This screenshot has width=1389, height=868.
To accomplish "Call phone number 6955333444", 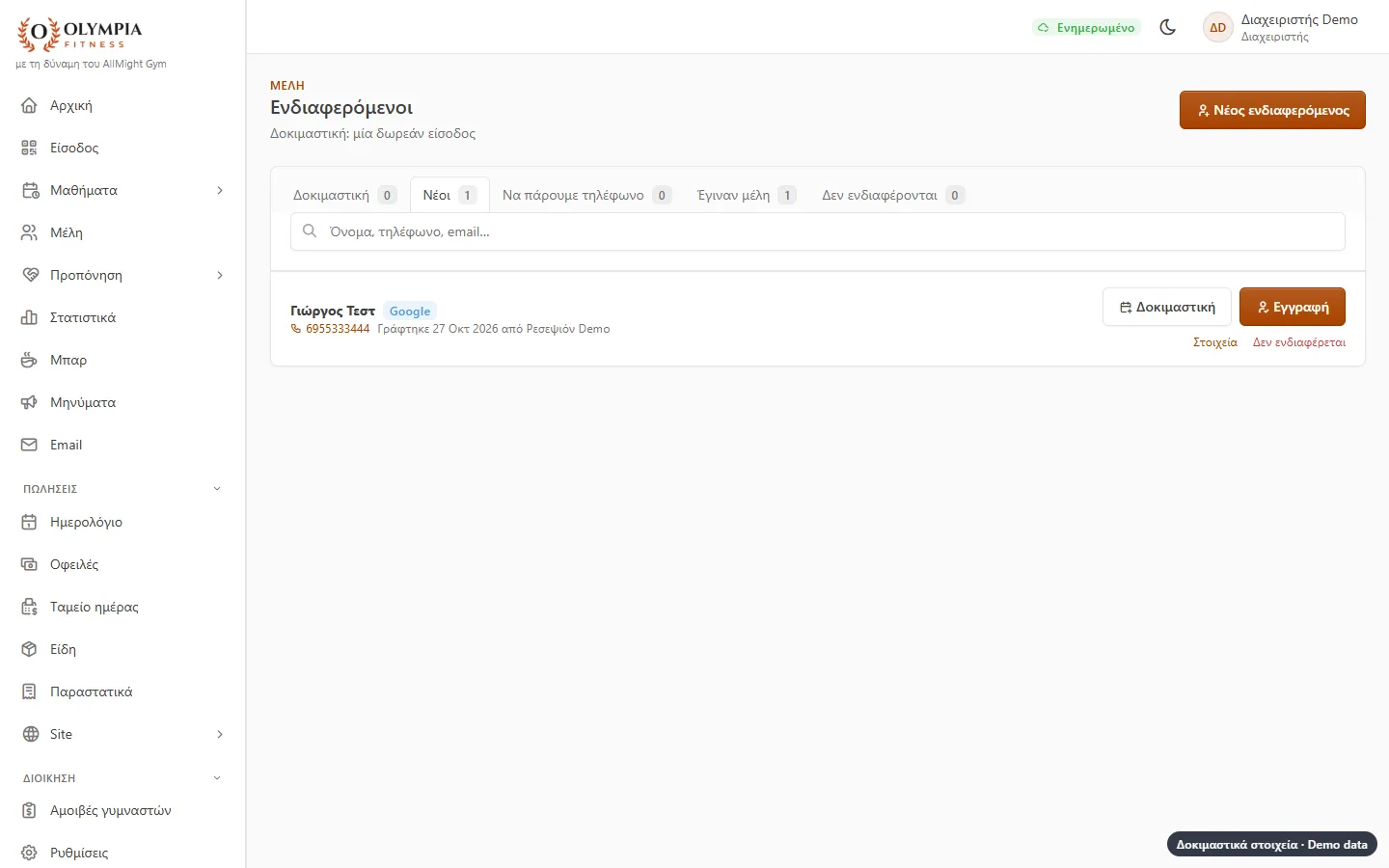I will 331,329.
